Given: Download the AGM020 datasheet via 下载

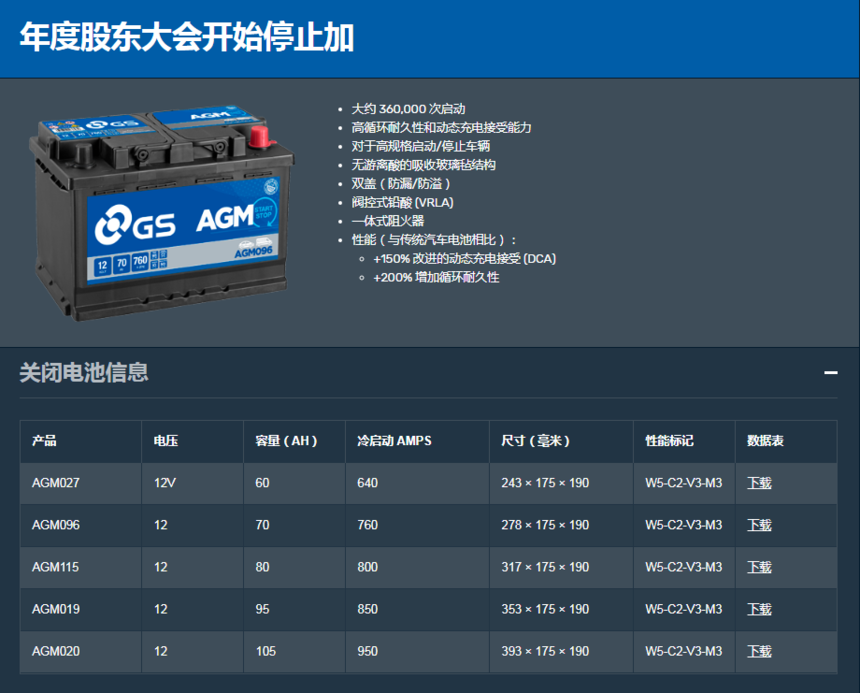Looking at the screenshot, I should [x=759, y=651].
